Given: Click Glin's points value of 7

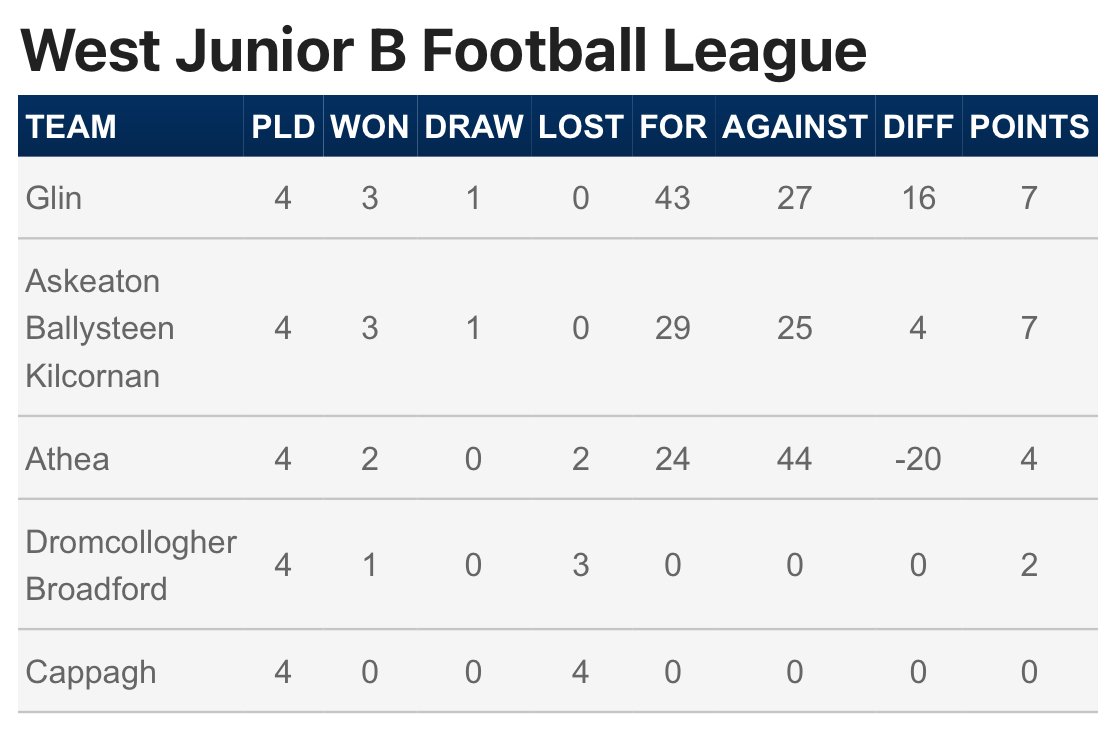Looking at the screenshot, I should (x=1029, y=198).
